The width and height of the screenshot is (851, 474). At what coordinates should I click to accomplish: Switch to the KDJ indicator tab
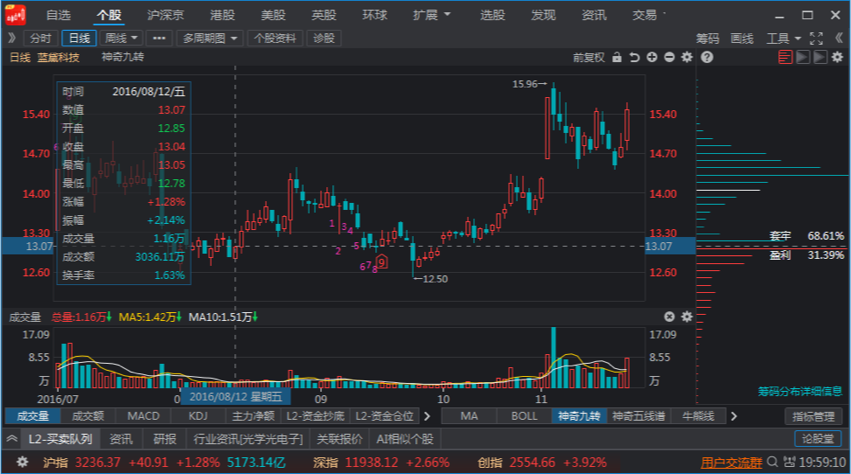pyautogui.click(x=198, y=416)
